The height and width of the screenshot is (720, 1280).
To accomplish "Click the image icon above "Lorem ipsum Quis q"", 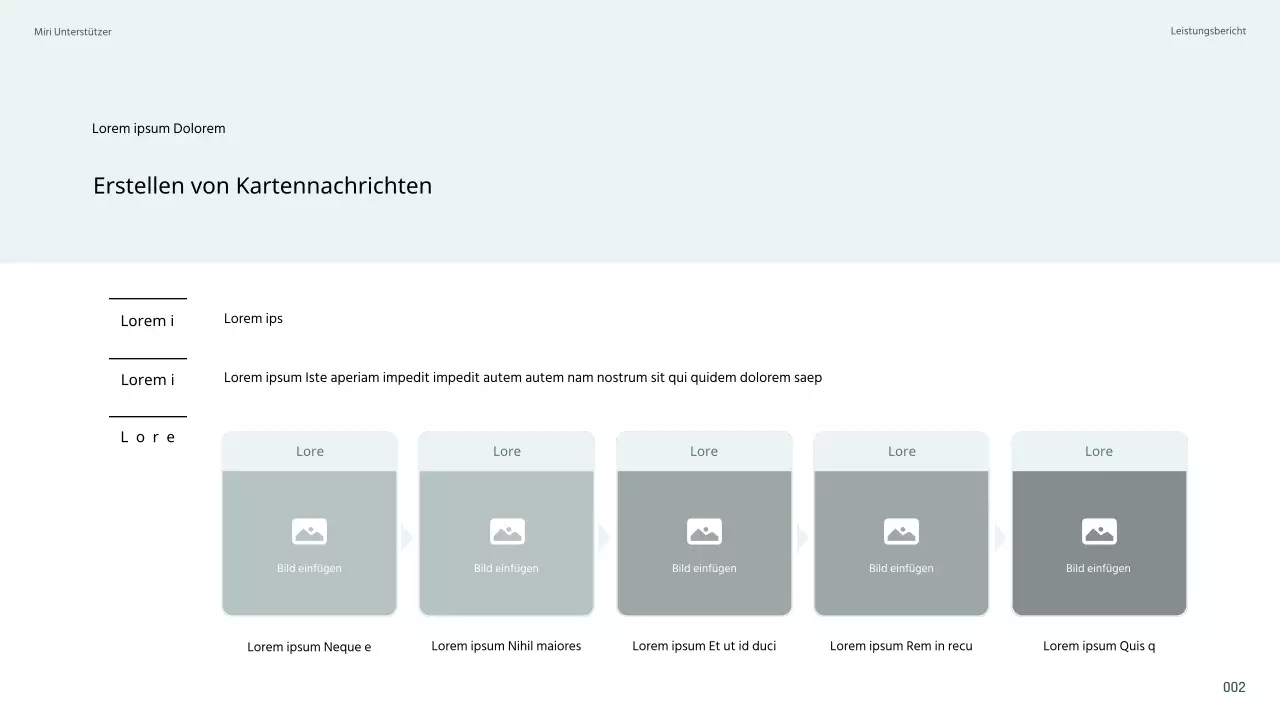I will tap(1099, 531).
